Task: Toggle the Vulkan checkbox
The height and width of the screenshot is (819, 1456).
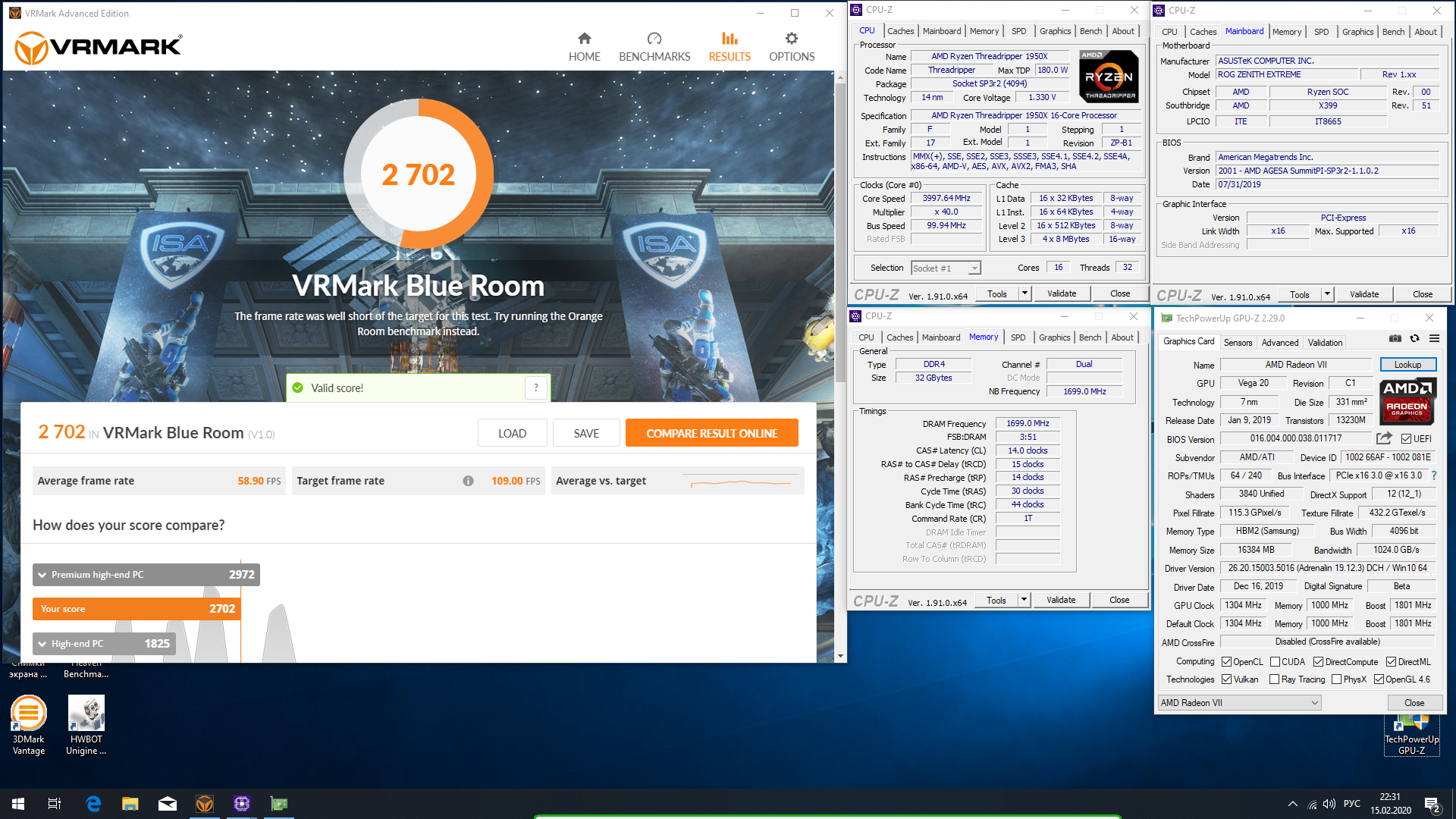Action: 1226,679
